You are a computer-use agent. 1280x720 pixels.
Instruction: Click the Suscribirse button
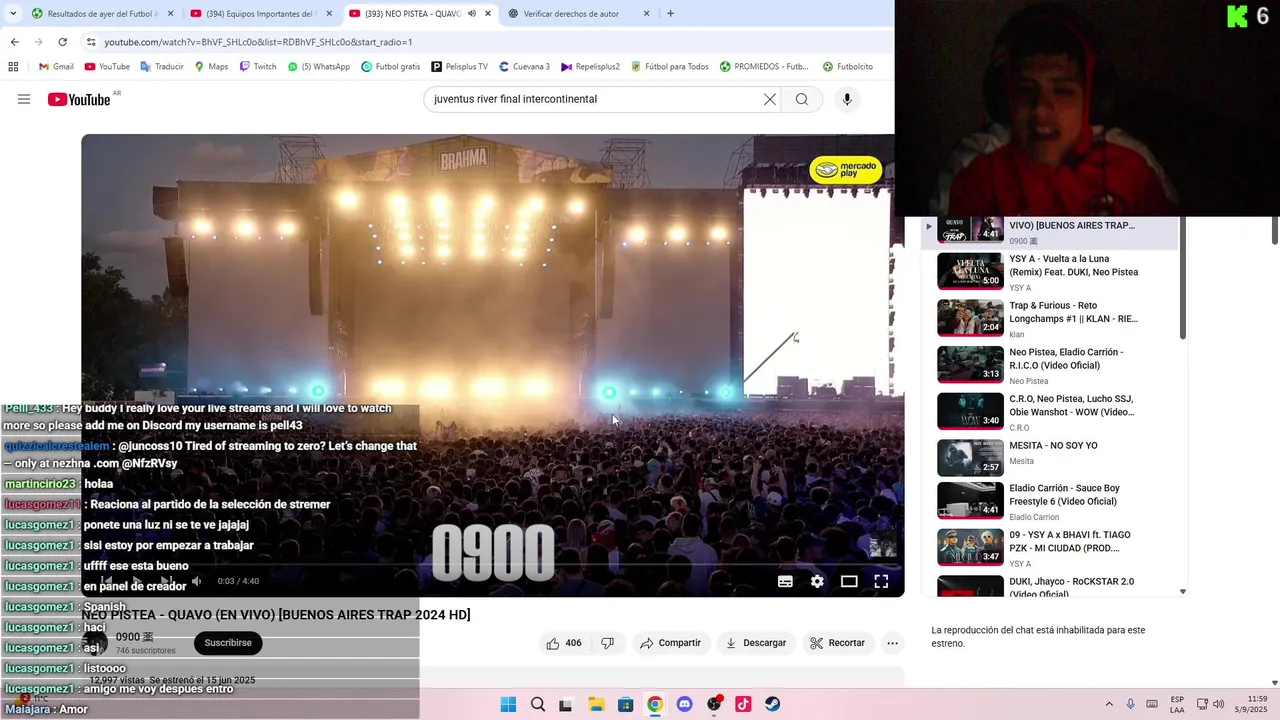[x=228, y=643]
